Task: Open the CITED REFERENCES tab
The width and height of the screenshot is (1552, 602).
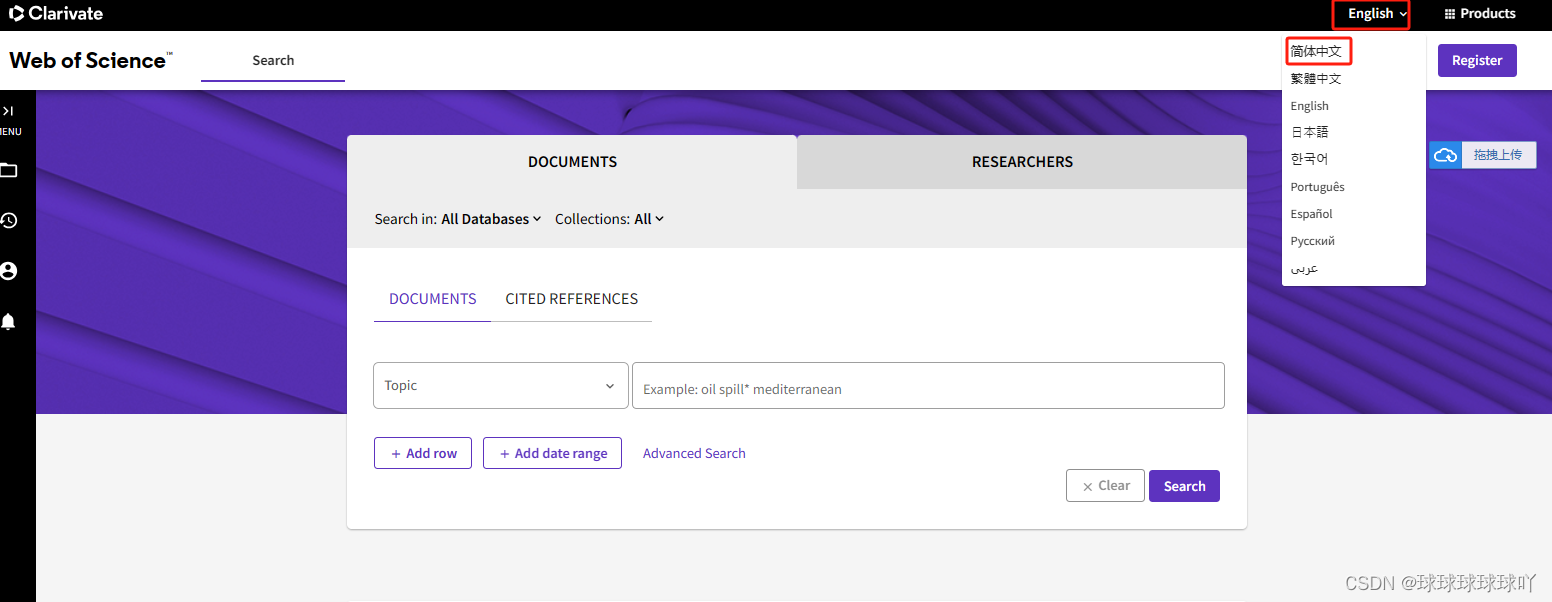Action: 572,299
